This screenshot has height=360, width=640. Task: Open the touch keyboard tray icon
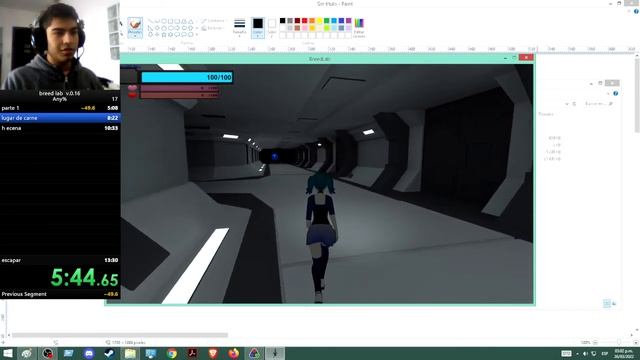[x=566, y=353]
